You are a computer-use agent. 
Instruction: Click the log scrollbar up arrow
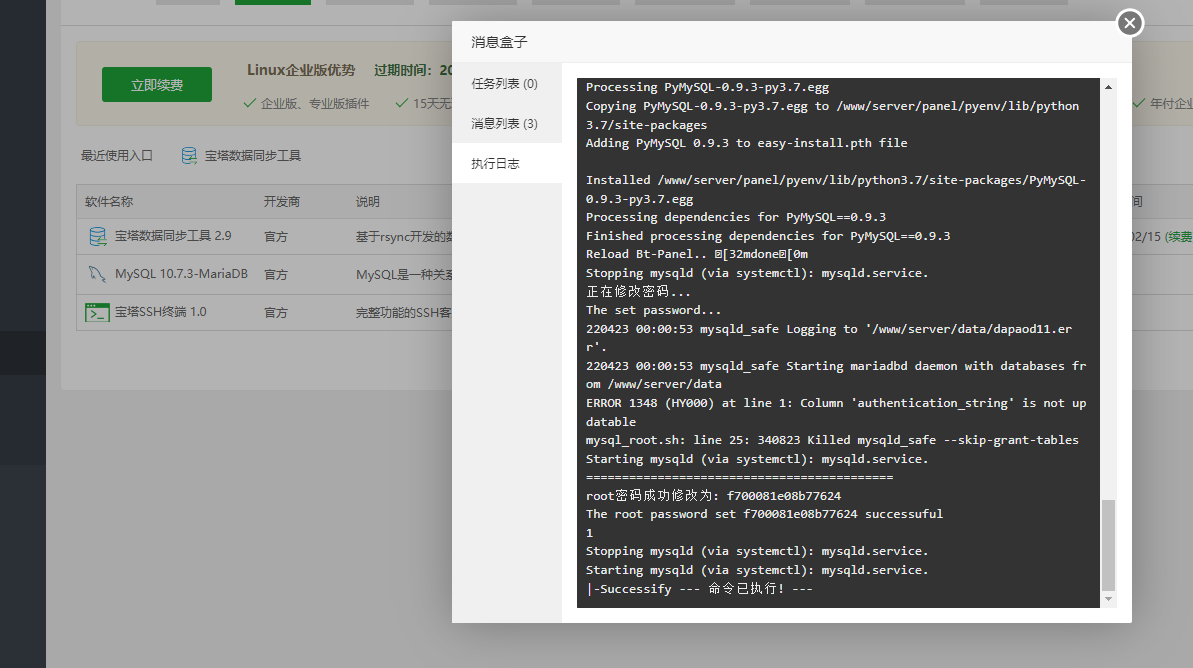pyautogui.click(x=1109, y=87)
